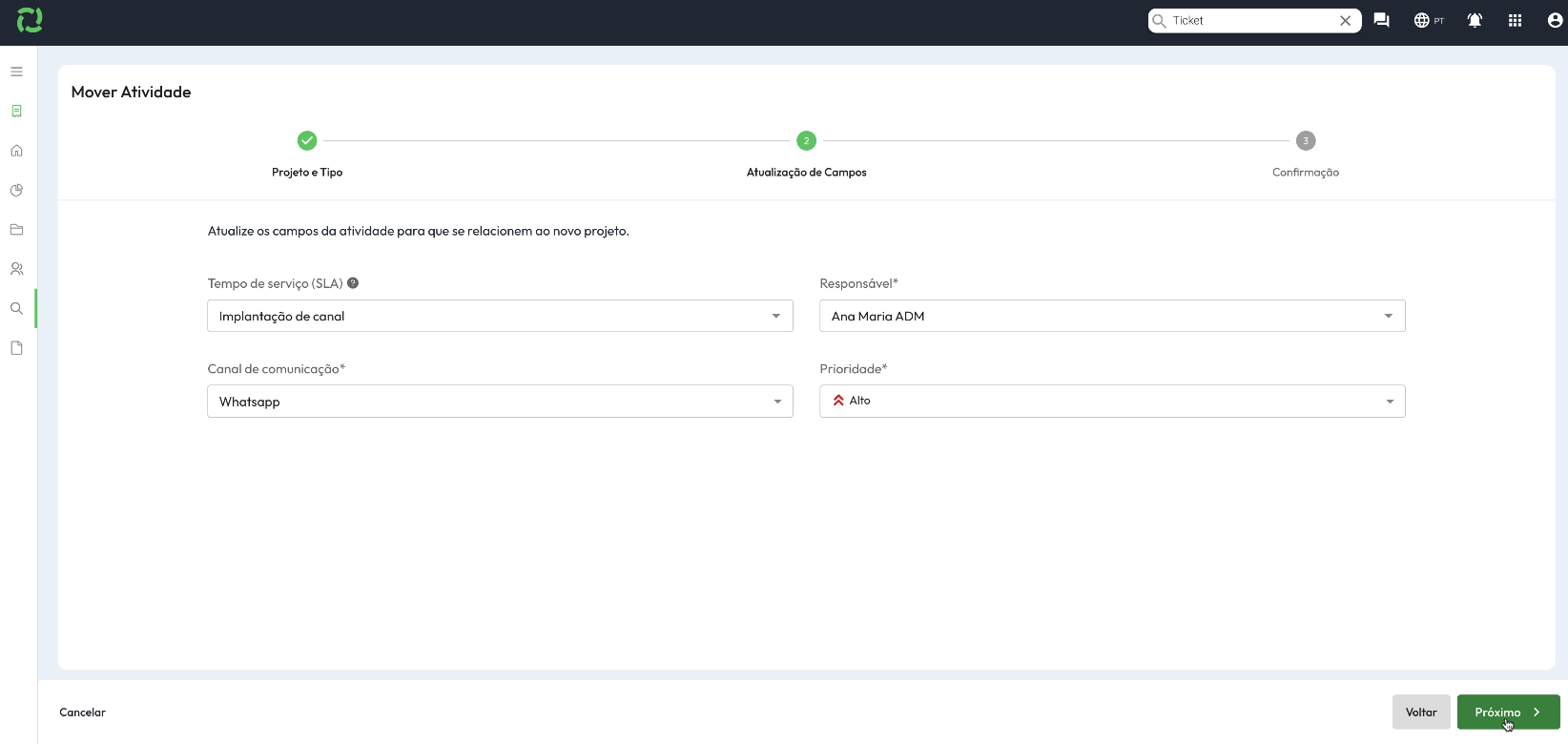Click the Voltar button
The image size is (1568, 744).
click(x=1421, y=713)
